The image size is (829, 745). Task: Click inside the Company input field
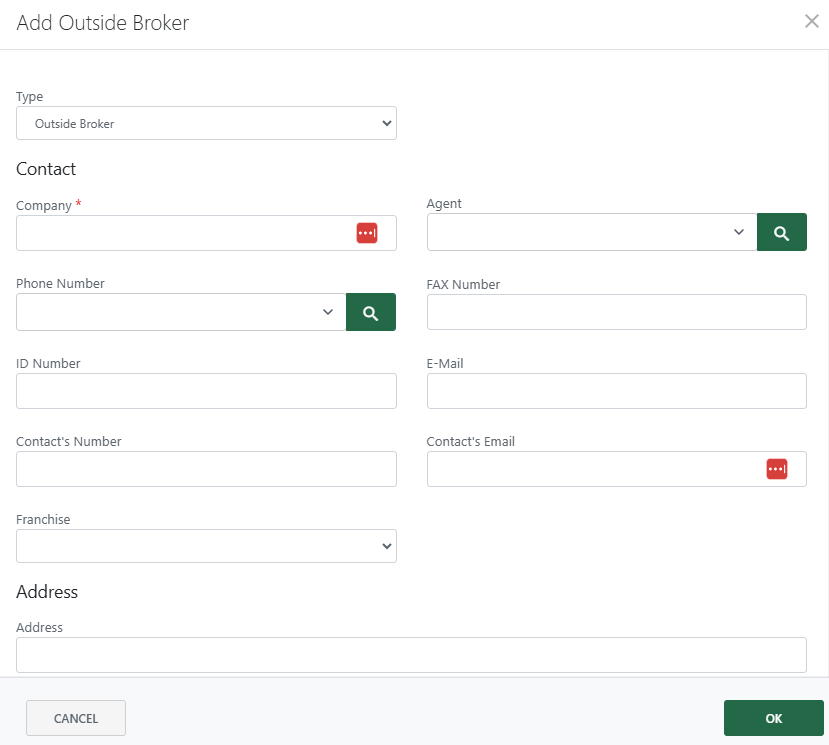(x=180, y=232)
